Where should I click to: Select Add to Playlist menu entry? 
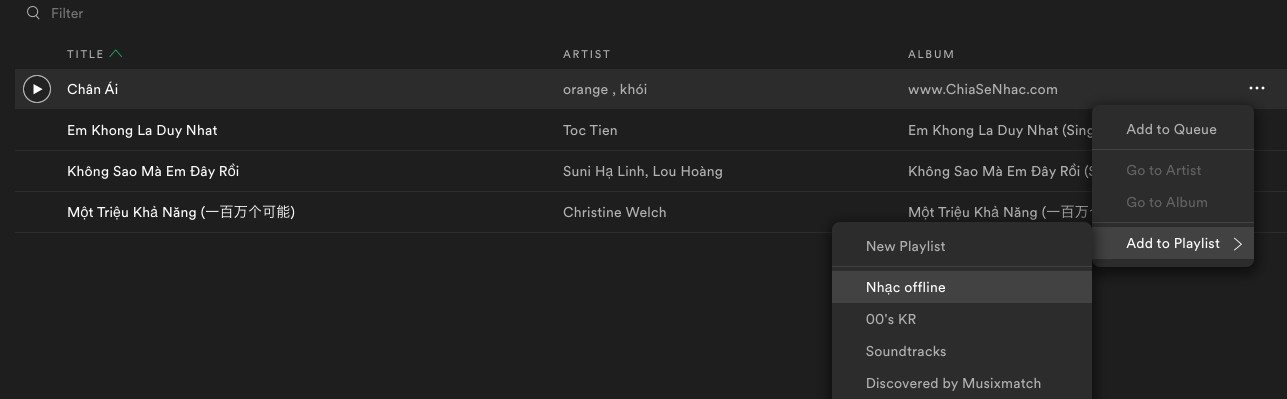click(1172, 243)
